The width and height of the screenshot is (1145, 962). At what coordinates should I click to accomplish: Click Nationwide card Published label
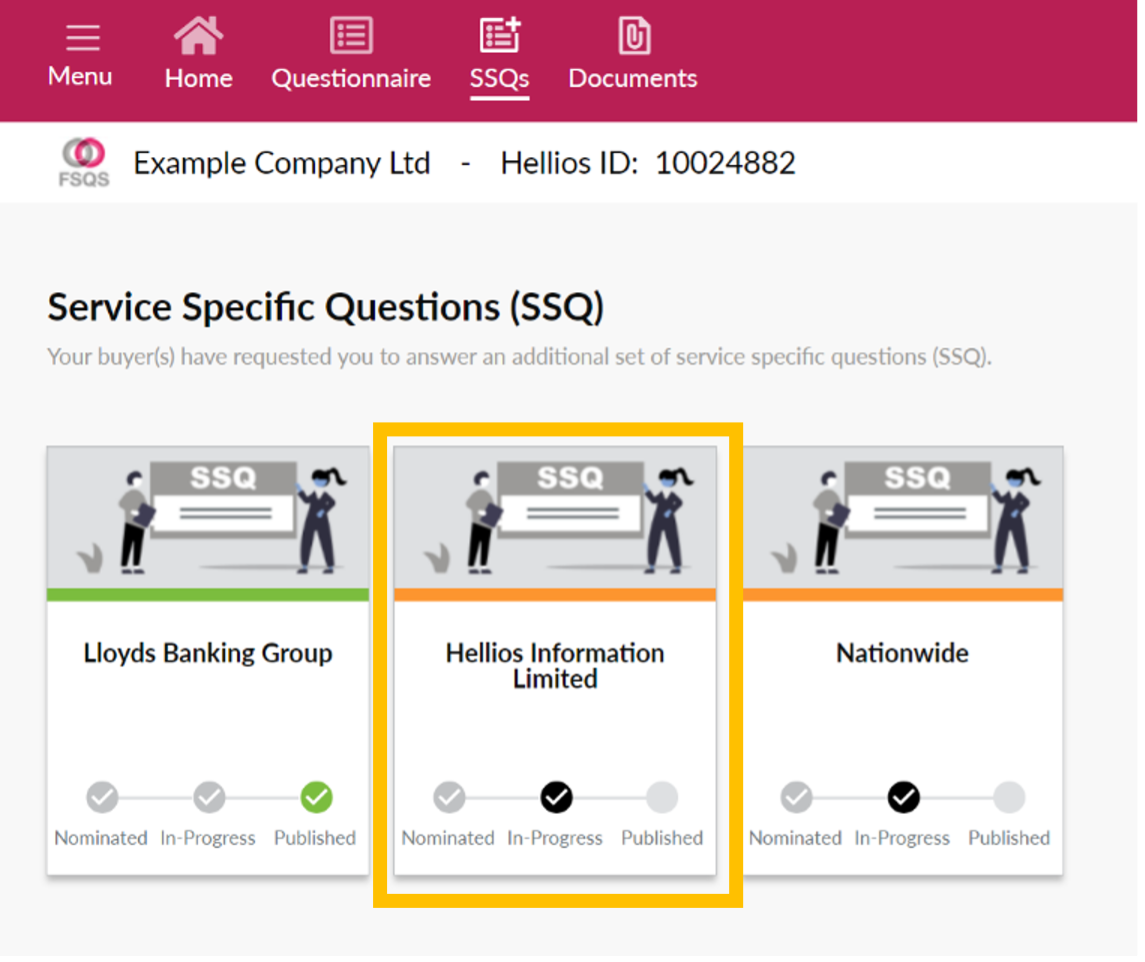point(1009,838)
